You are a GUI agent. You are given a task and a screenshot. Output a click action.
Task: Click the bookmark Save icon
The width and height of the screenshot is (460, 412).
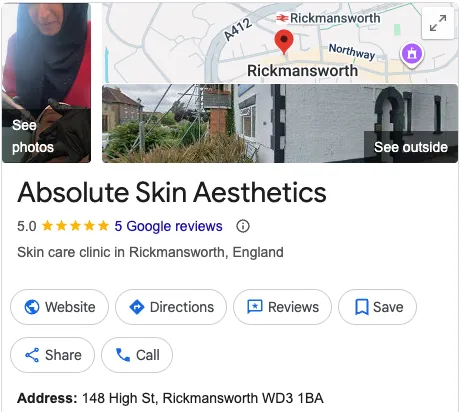[x=362, y=307]
